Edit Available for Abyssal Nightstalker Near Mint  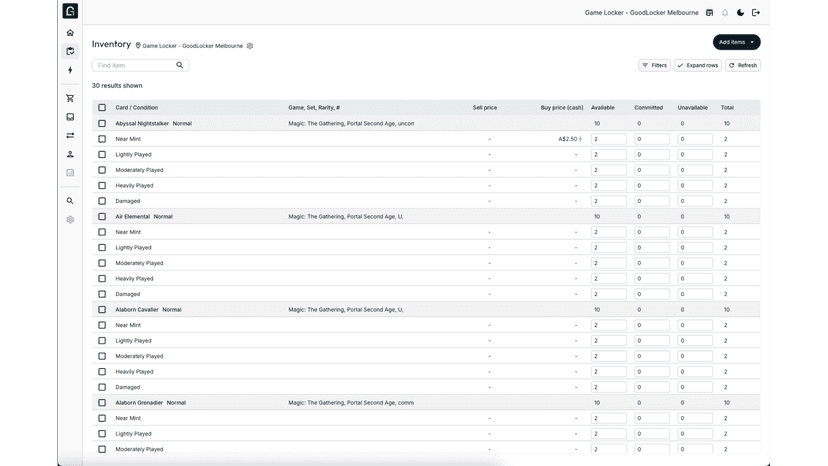coord(609,139)
